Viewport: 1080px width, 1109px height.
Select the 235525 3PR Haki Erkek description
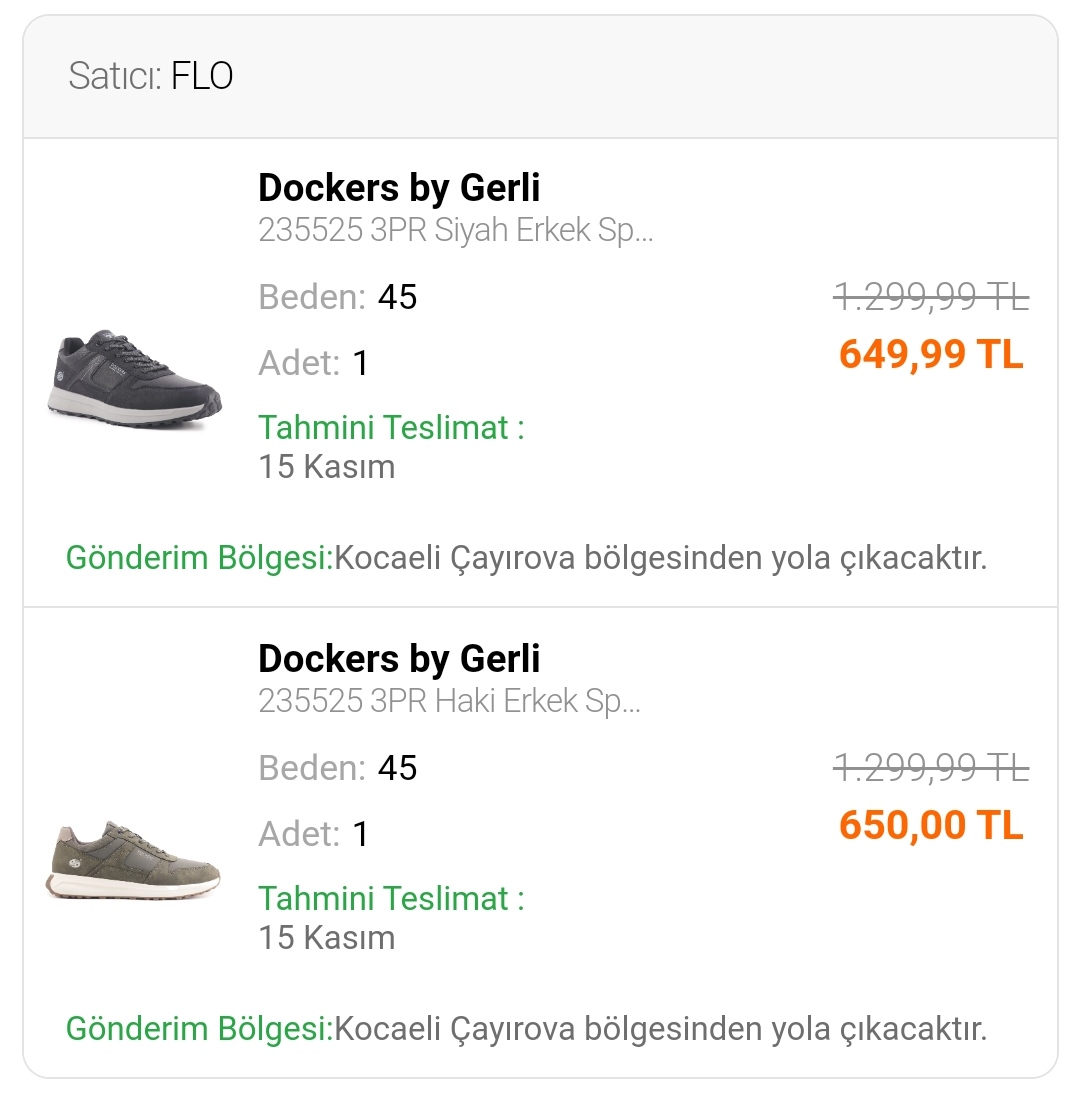[x=449, y=701]
